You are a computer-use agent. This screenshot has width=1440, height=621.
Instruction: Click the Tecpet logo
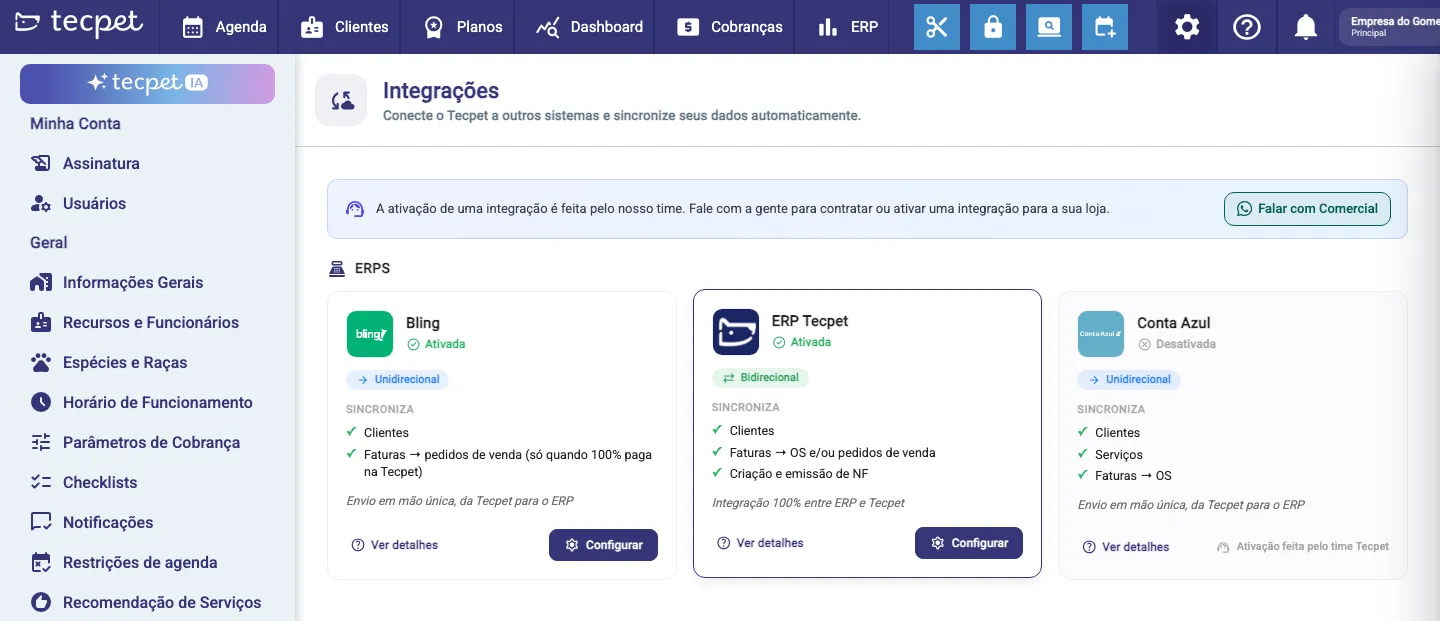[x=80, y=25]
